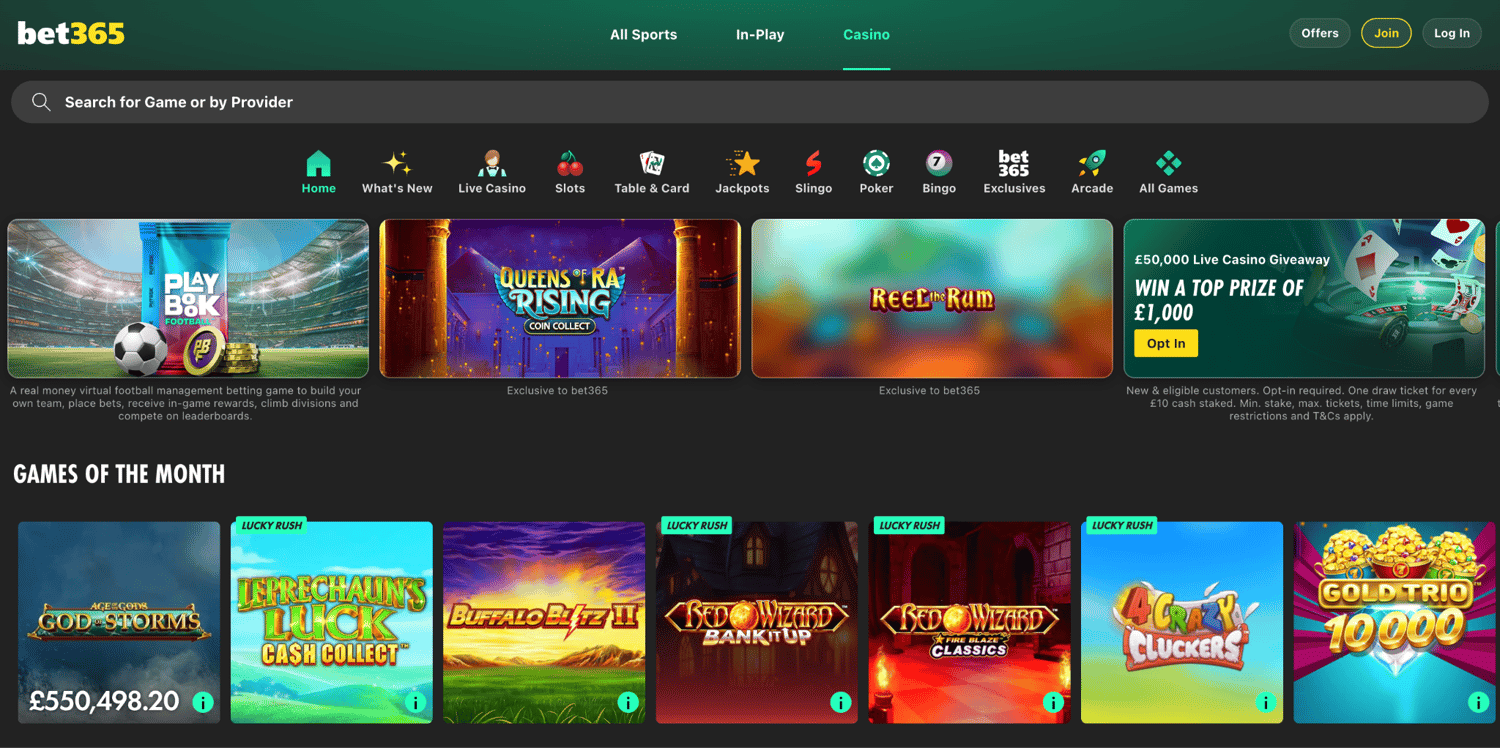The image size is (1500, 748).
Task: Open the Live Casino category
Action: (x=492, y=172)
